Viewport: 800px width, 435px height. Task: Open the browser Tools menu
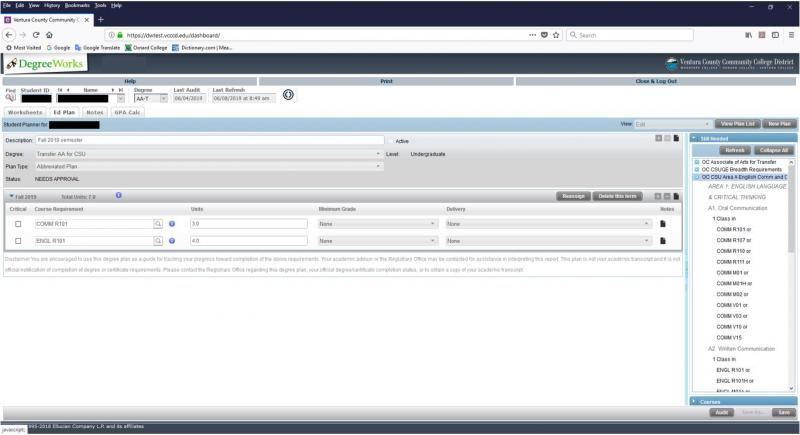[x=101, y=5]
